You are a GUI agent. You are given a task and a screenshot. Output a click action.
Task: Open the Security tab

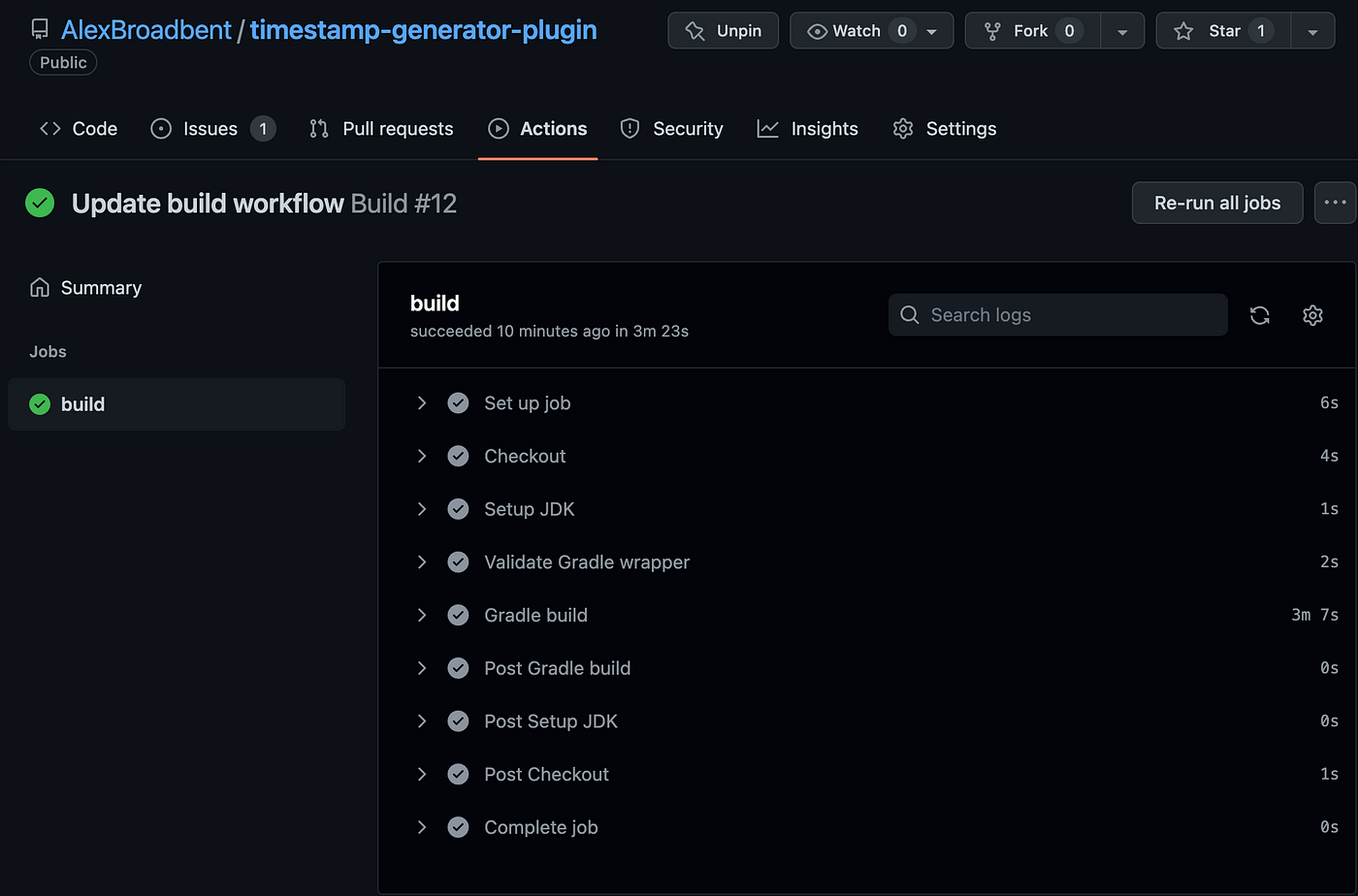(672, 129)
